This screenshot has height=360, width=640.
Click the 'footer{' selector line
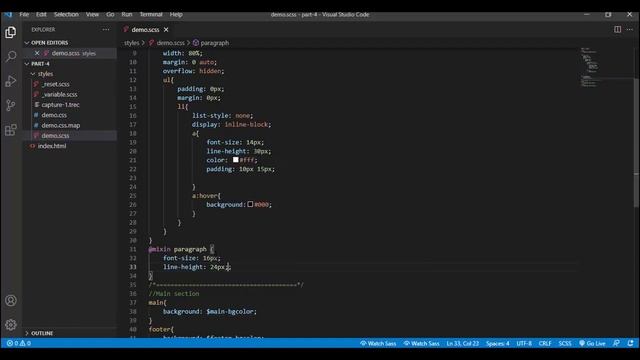pos(161,329)
